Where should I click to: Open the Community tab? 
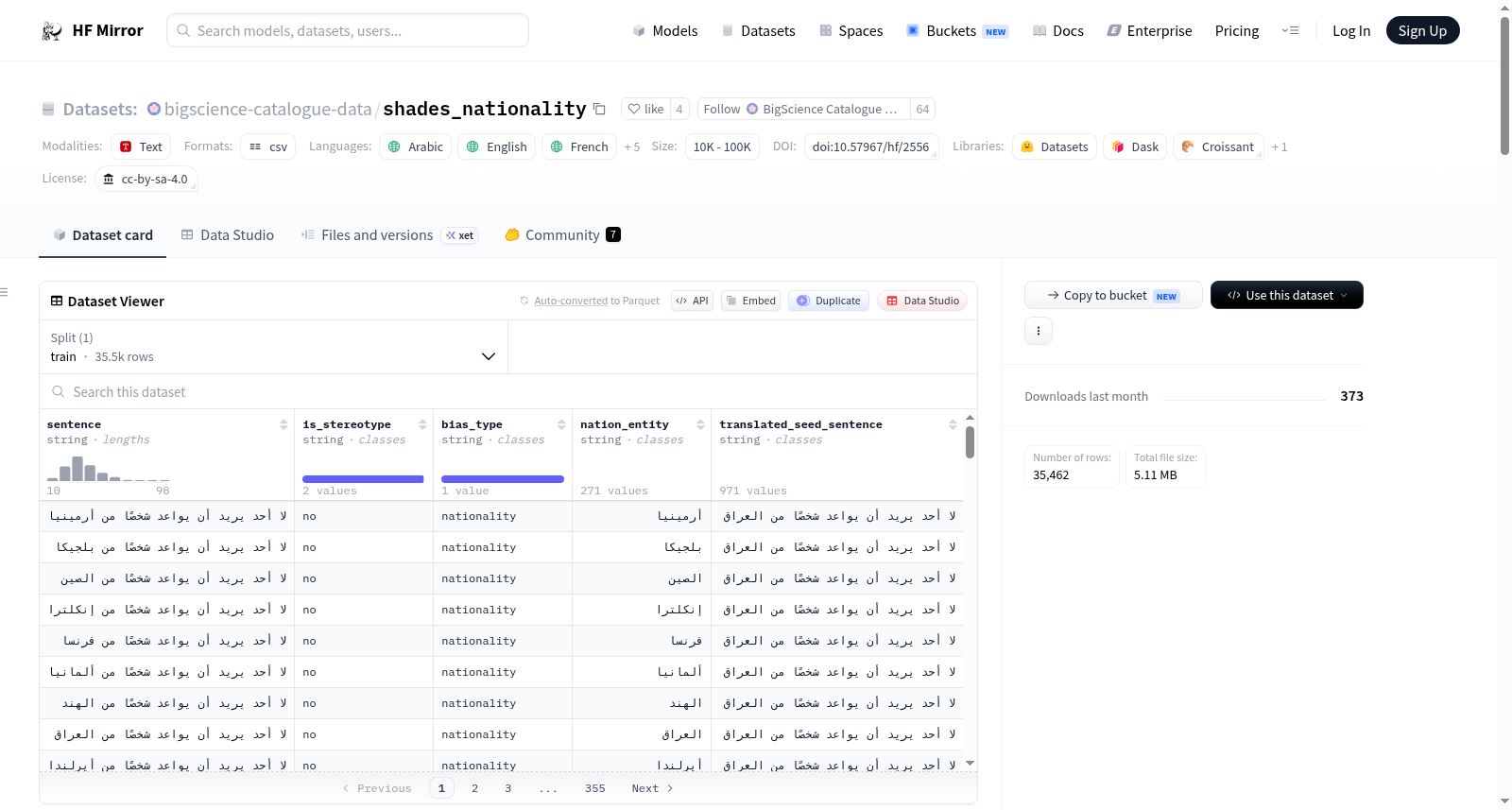click(562, 235)
